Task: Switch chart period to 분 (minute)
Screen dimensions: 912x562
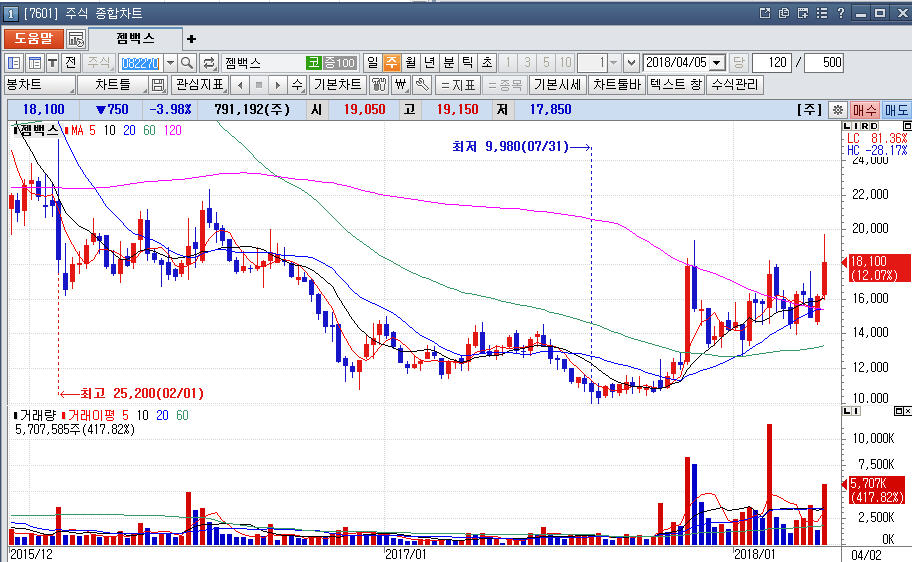Action: pyautogui.click(x=449, y=62)
